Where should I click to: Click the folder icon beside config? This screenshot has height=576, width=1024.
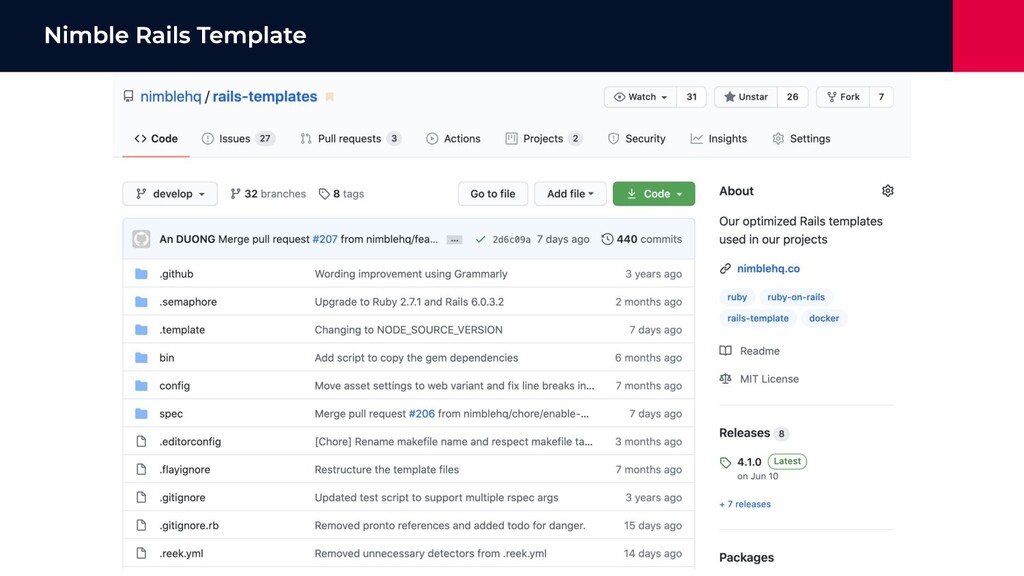tap(141, 386)
